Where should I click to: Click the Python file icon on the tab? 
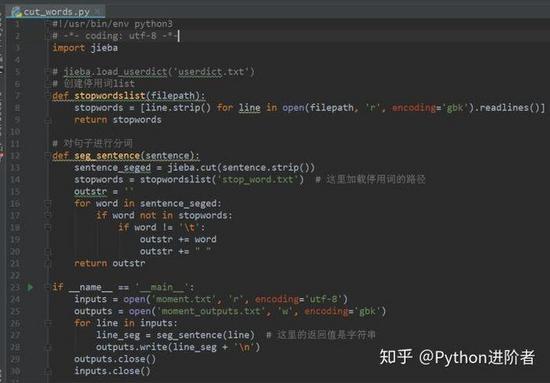(16, 12)
